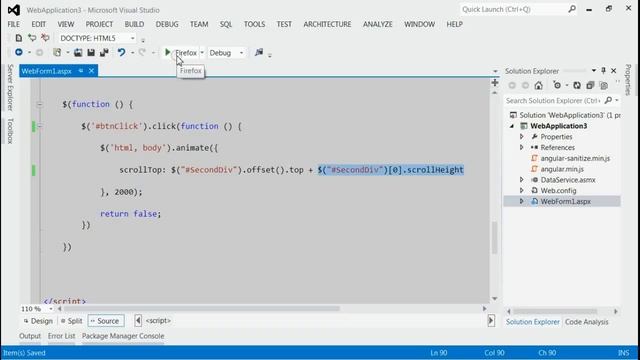Click the green arrows icon in HTML toolbar
Image resolution: width=640 pixels, height=360 pixels.
click(32, 38)
